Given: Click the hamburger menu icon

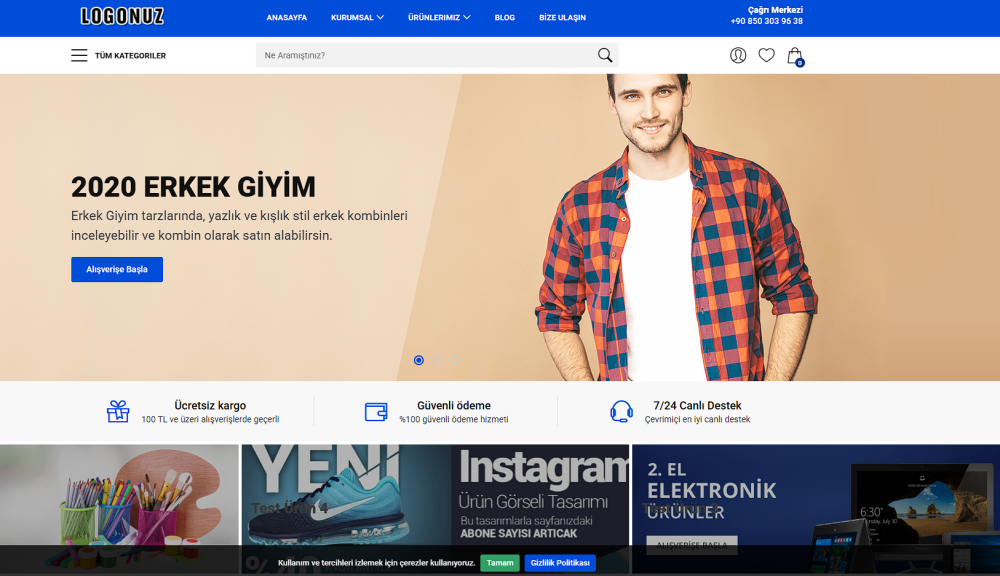Looking at the screenshot, I should click(79, 55).
